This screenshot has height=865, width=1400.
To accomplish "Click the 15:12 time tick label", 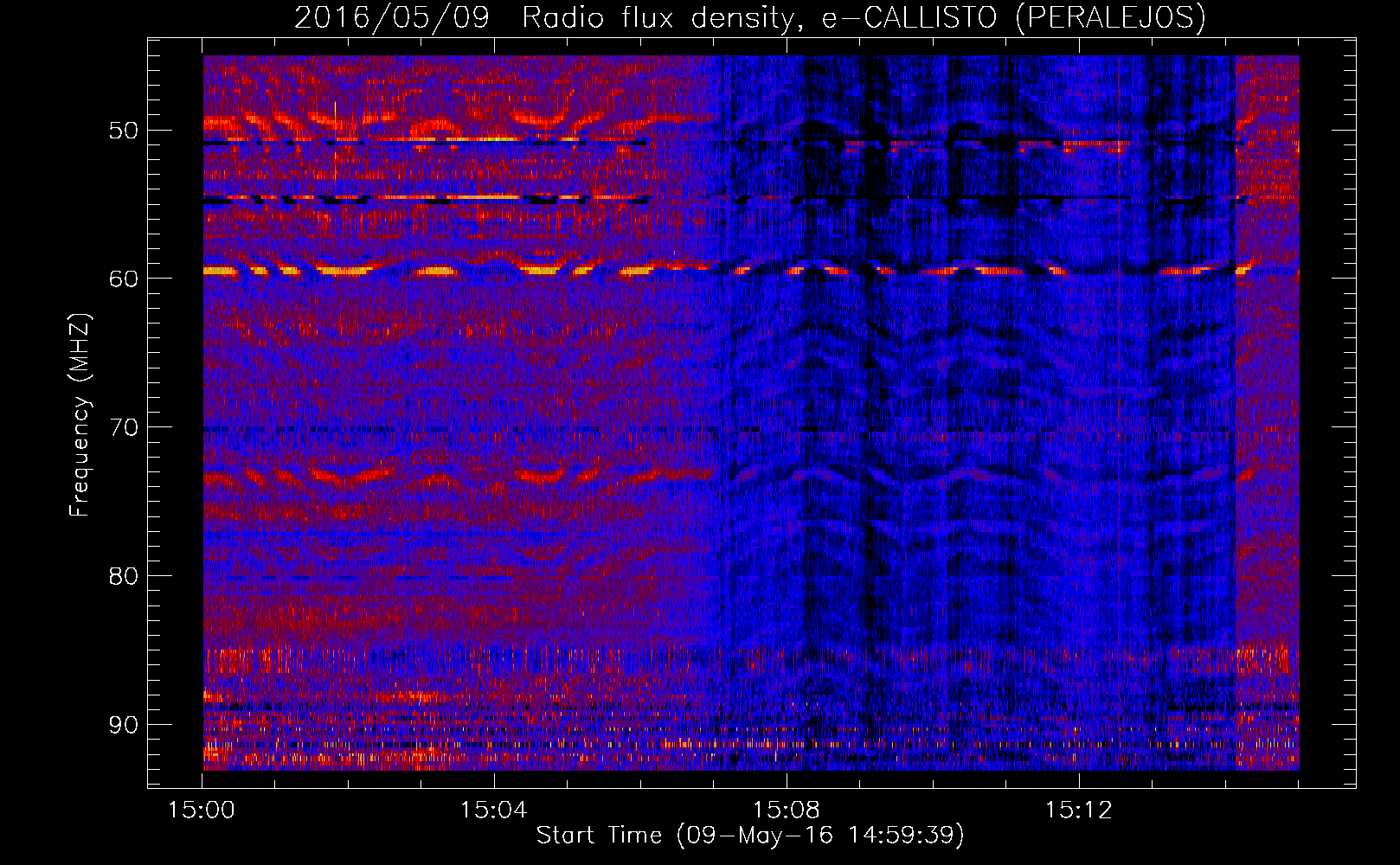I will (x=1078, y=811).
